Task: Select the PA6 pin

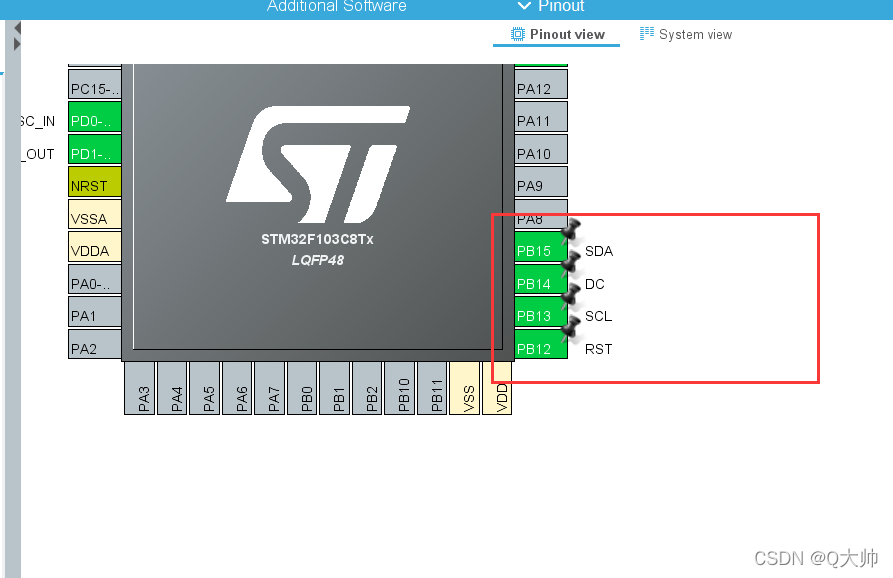Action: click(x=237, y=388)
